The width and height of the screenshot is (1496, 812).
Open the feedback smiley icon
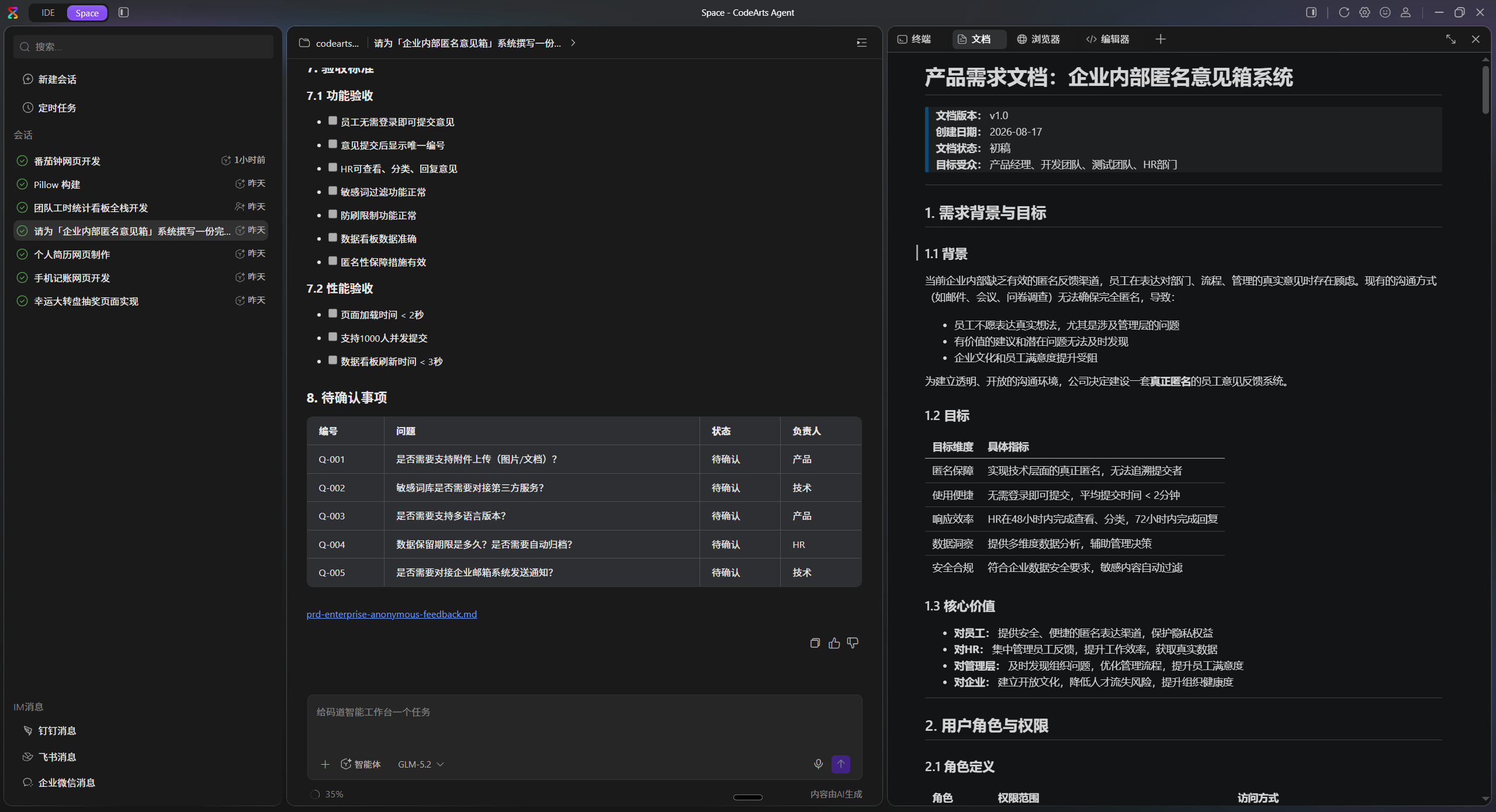1385,12
